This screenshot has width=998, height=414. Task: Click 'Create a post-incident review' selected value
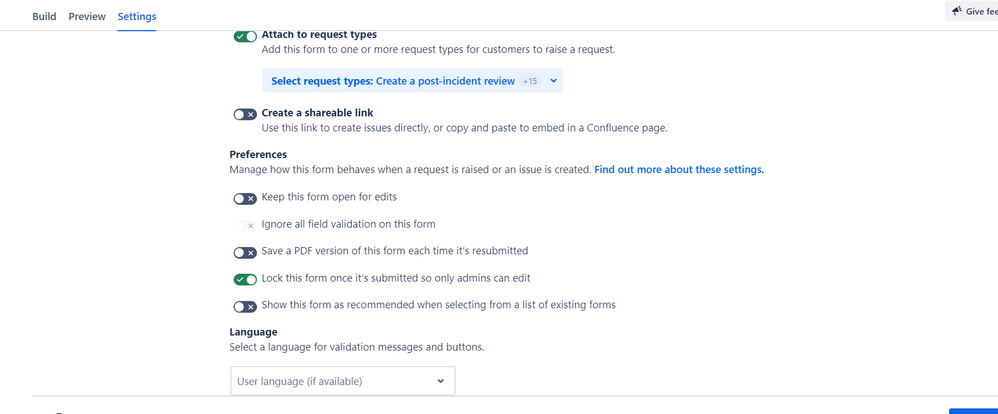[x=445, y=81]
